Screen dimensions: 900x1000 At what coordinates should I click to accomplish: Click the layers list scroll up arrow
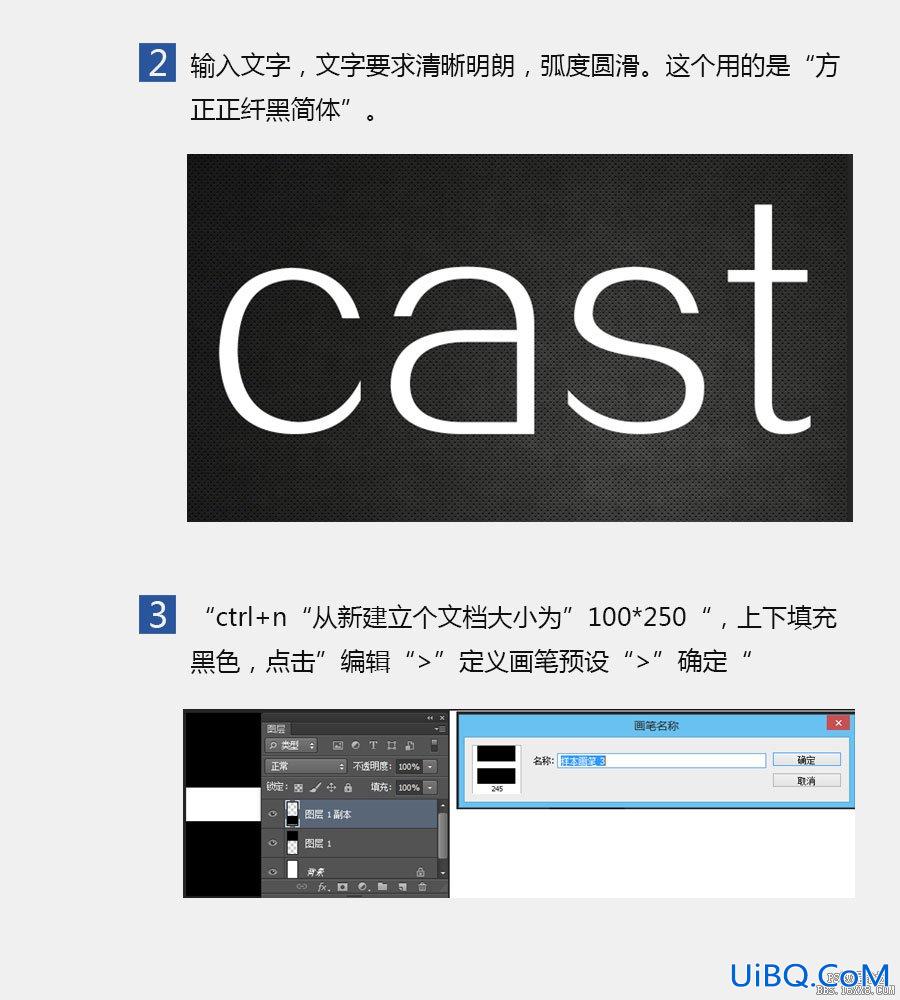[443, 806]
